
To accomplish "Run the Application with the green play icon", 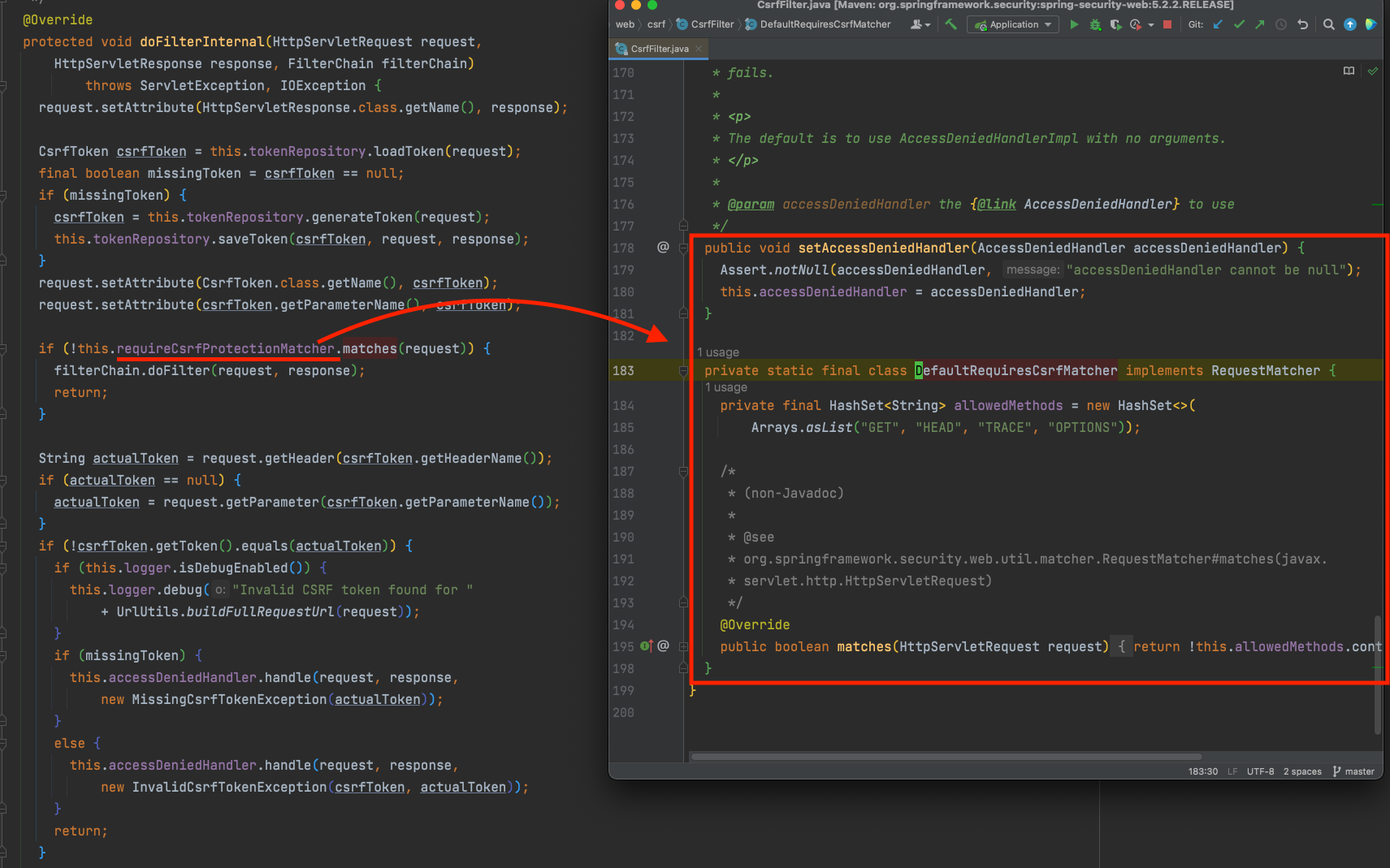I will [1074, 24].
